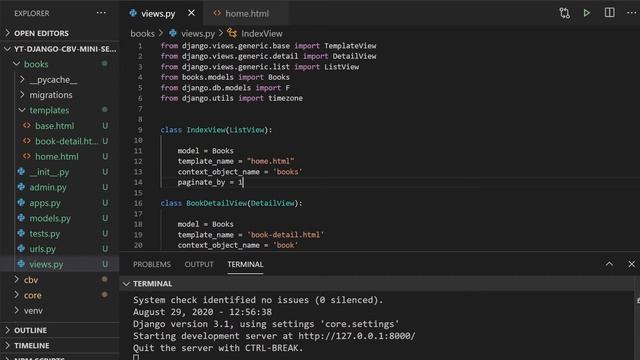Collapse the Terminal section header
The height and width of the screenshot is (360, 640).
click(x=378, y=284)
